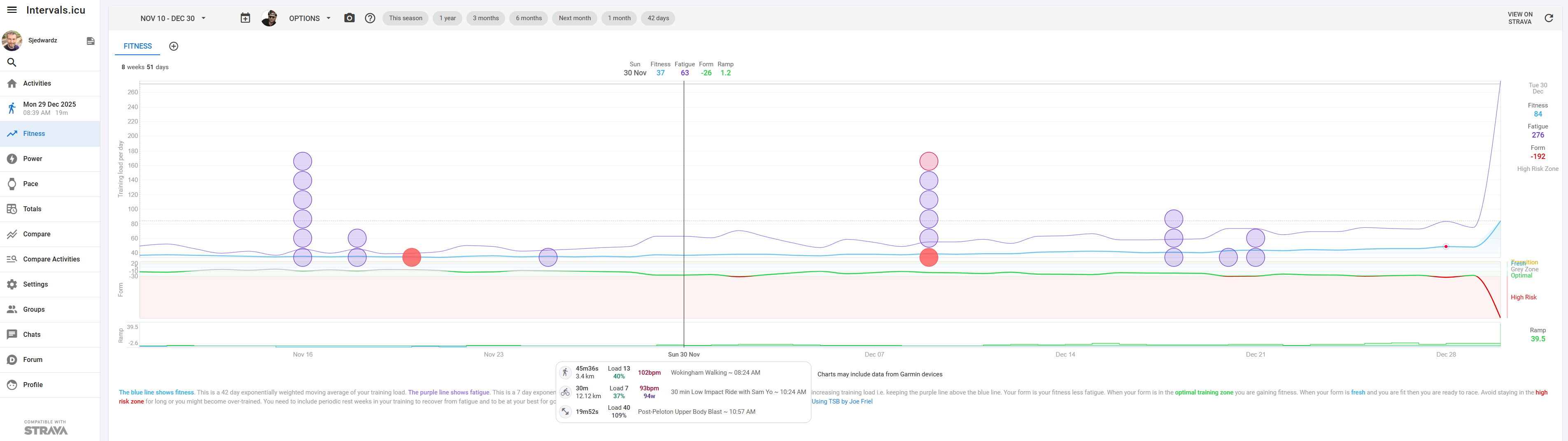This screenshot has width=1568, height=441.
Task: Open Compare Activities in sidebar
Action: pos(51,259)
